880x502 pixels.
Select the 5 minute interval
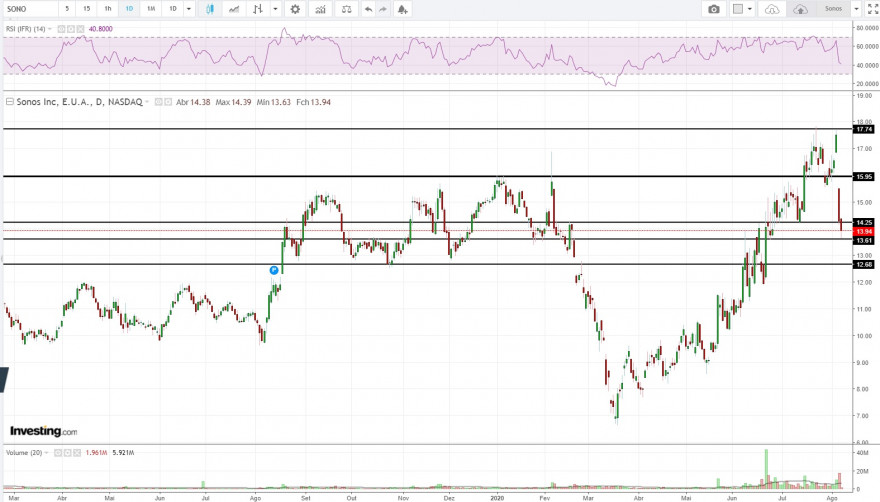pyautogui.click(x=67, y=9)
